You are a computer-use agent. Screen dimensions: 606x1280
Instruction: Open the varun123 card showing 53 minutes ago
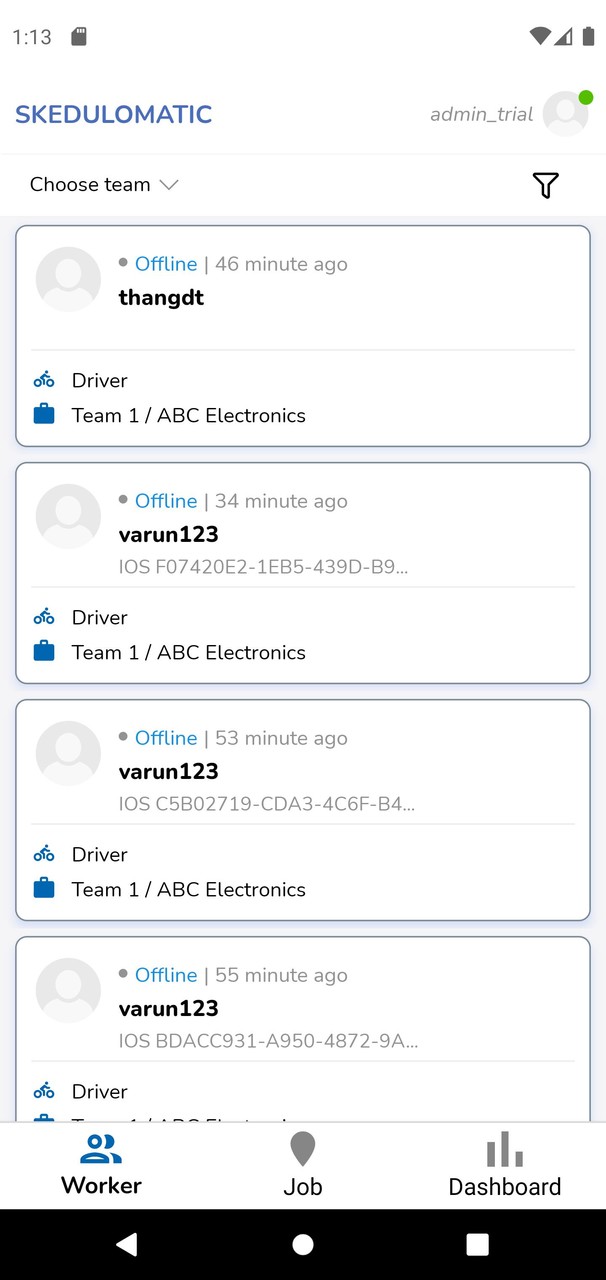point(302,810)
